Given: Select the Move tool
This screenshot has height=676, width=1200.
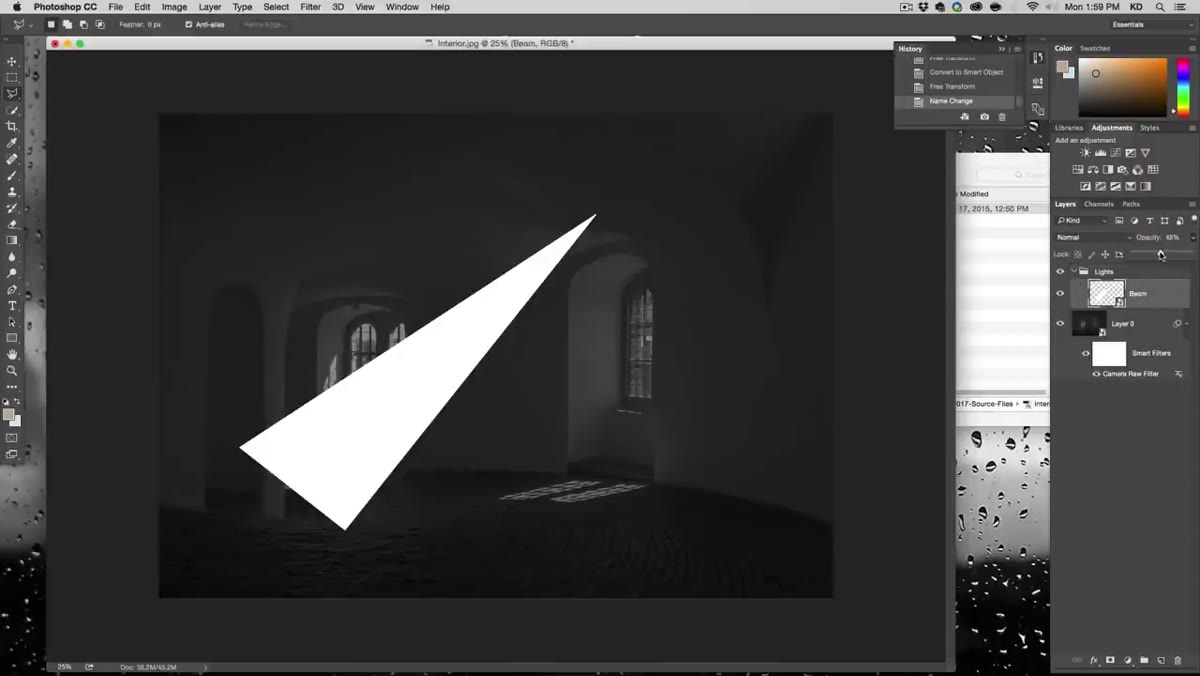Looking at the screenshot, I should (12, 61).
